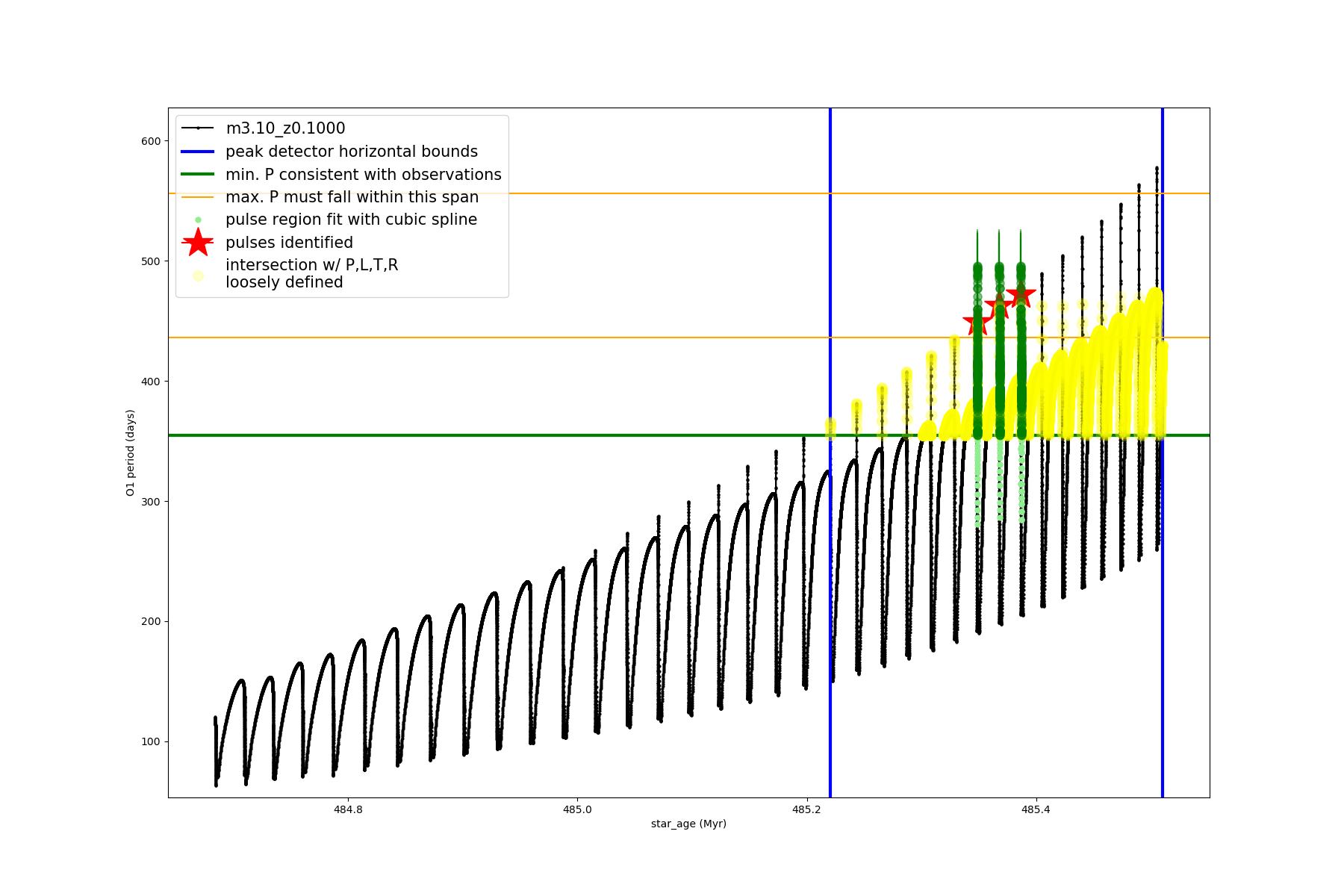Click the 'pulses identified' legend text
The image size is (1344, 896).
tap(289, 243)
